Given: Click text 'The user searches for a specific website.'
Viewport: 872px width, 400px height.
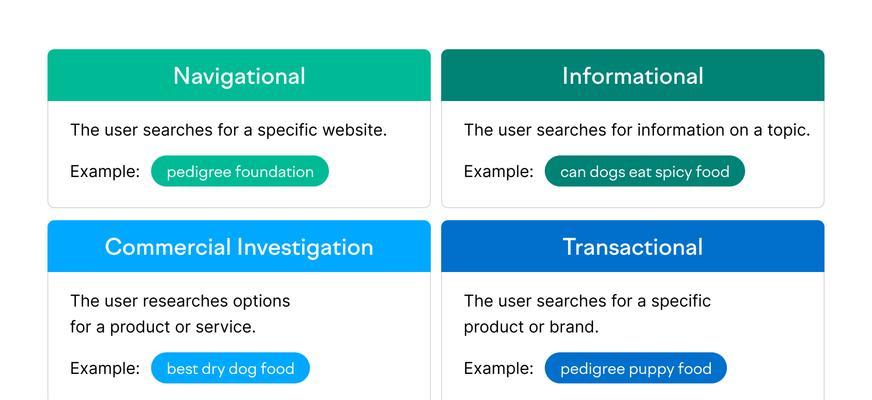Looking at the screenshot, I should (229, 130).
